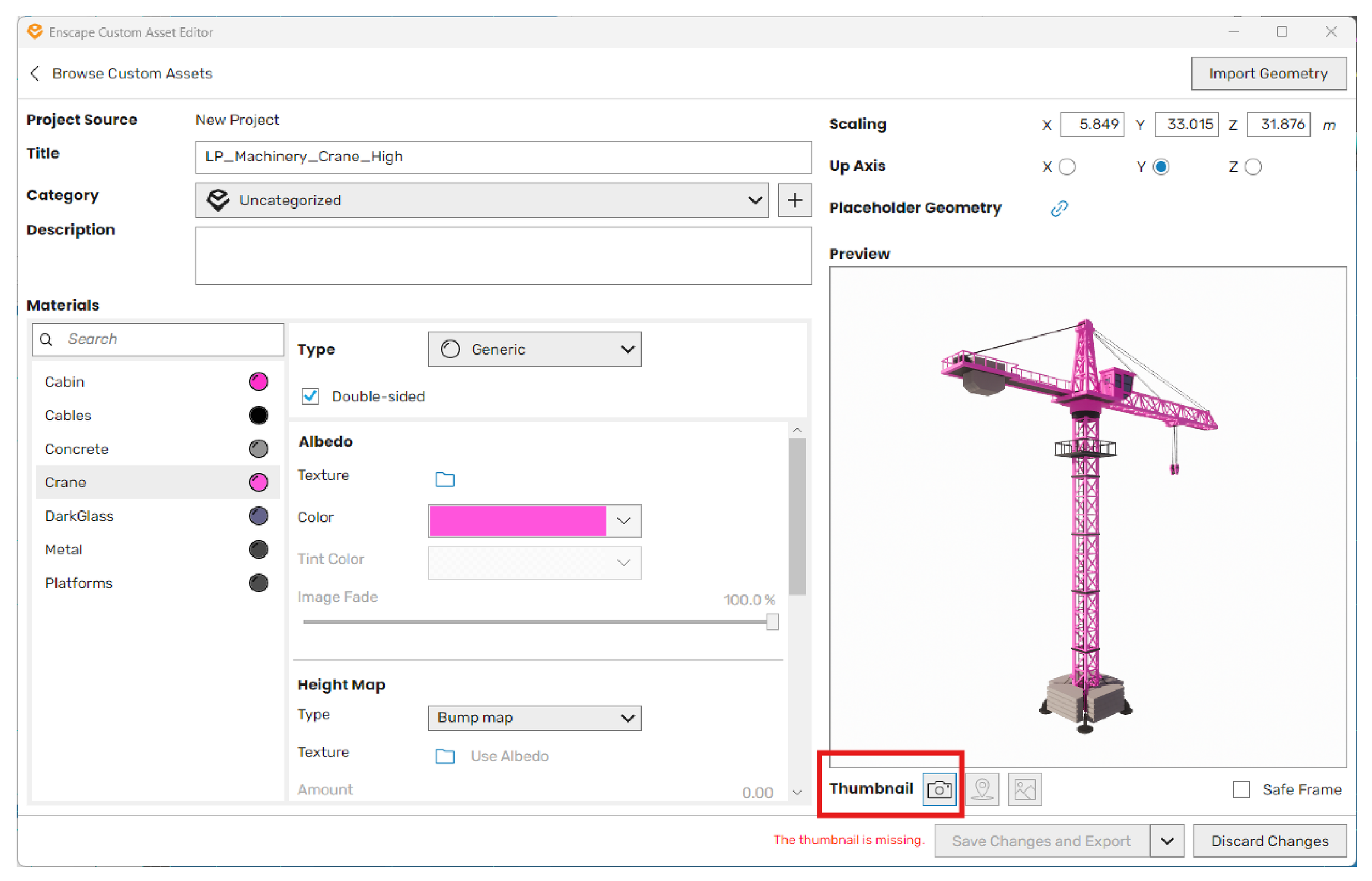Select the DarkGlass material
Image resolution: width=1372 pixels, height=881 pixels.
point(79,516)
